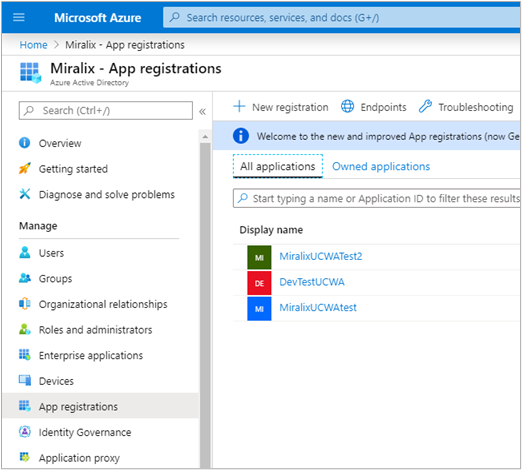Collapse the sidebar with the double chevron
522x470 pixels.
[202, 111]
